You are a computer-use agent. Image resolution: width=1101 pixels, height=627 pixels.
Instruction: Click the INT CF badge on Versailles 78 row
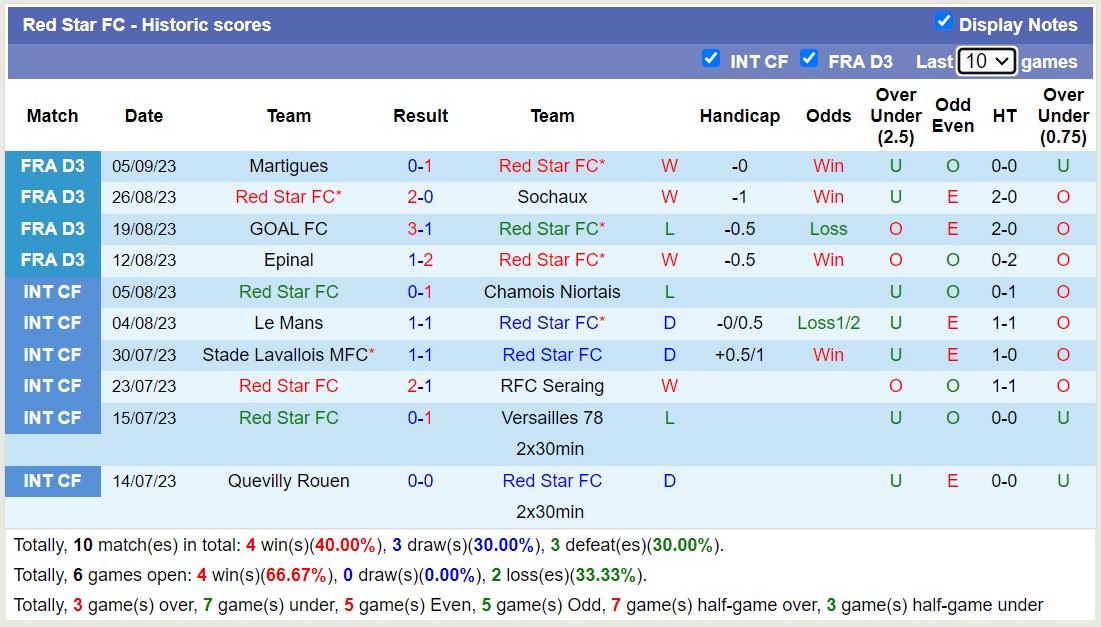click(x=52, y=417)
